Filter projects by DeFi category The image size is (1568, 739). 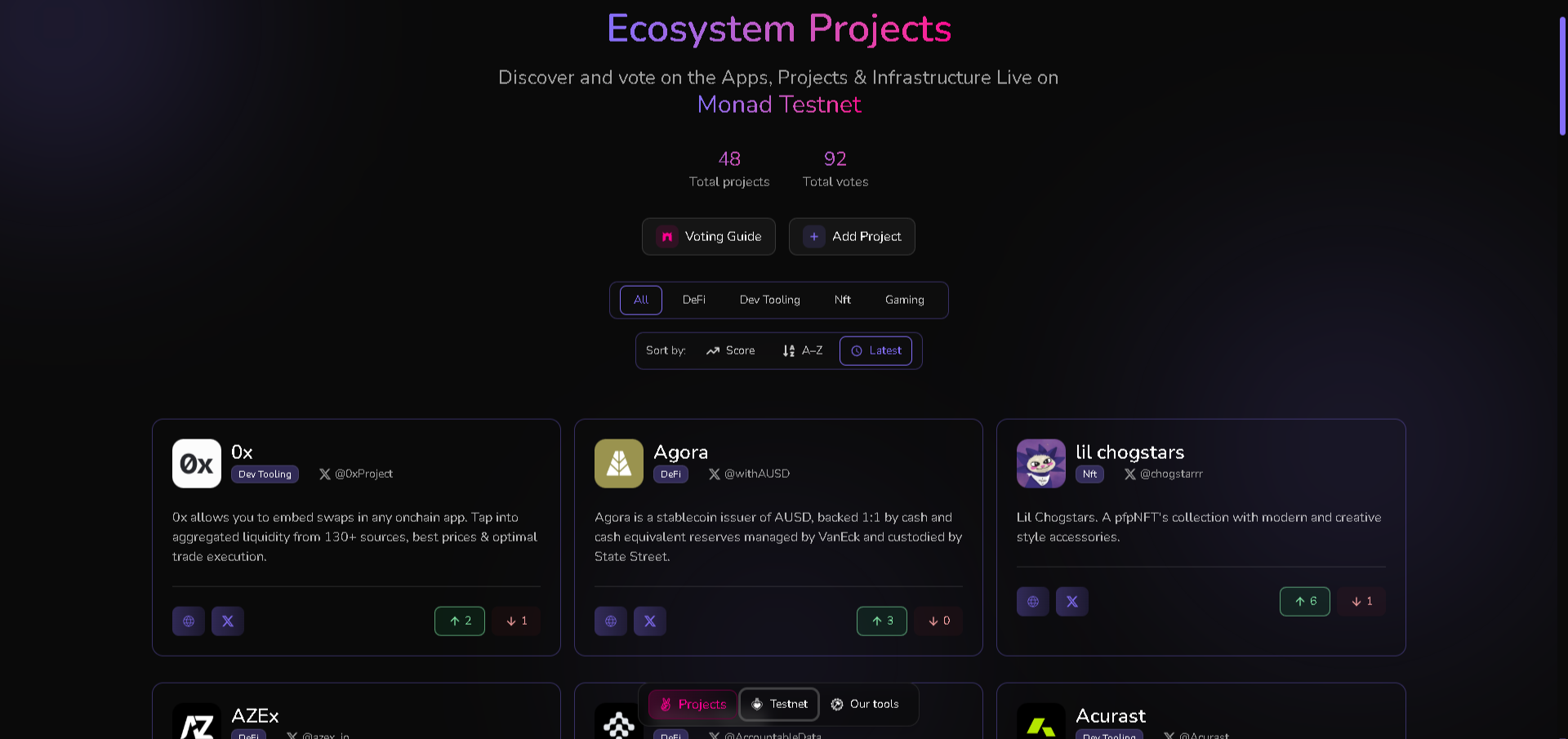click(694, 300)
